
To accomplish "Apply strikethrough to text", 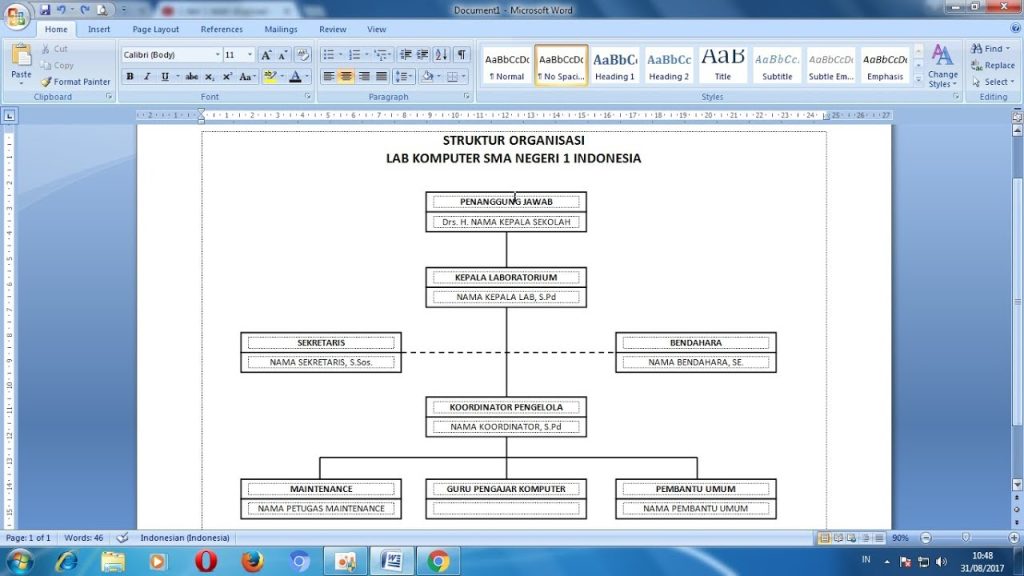I will tap(191, 75).
